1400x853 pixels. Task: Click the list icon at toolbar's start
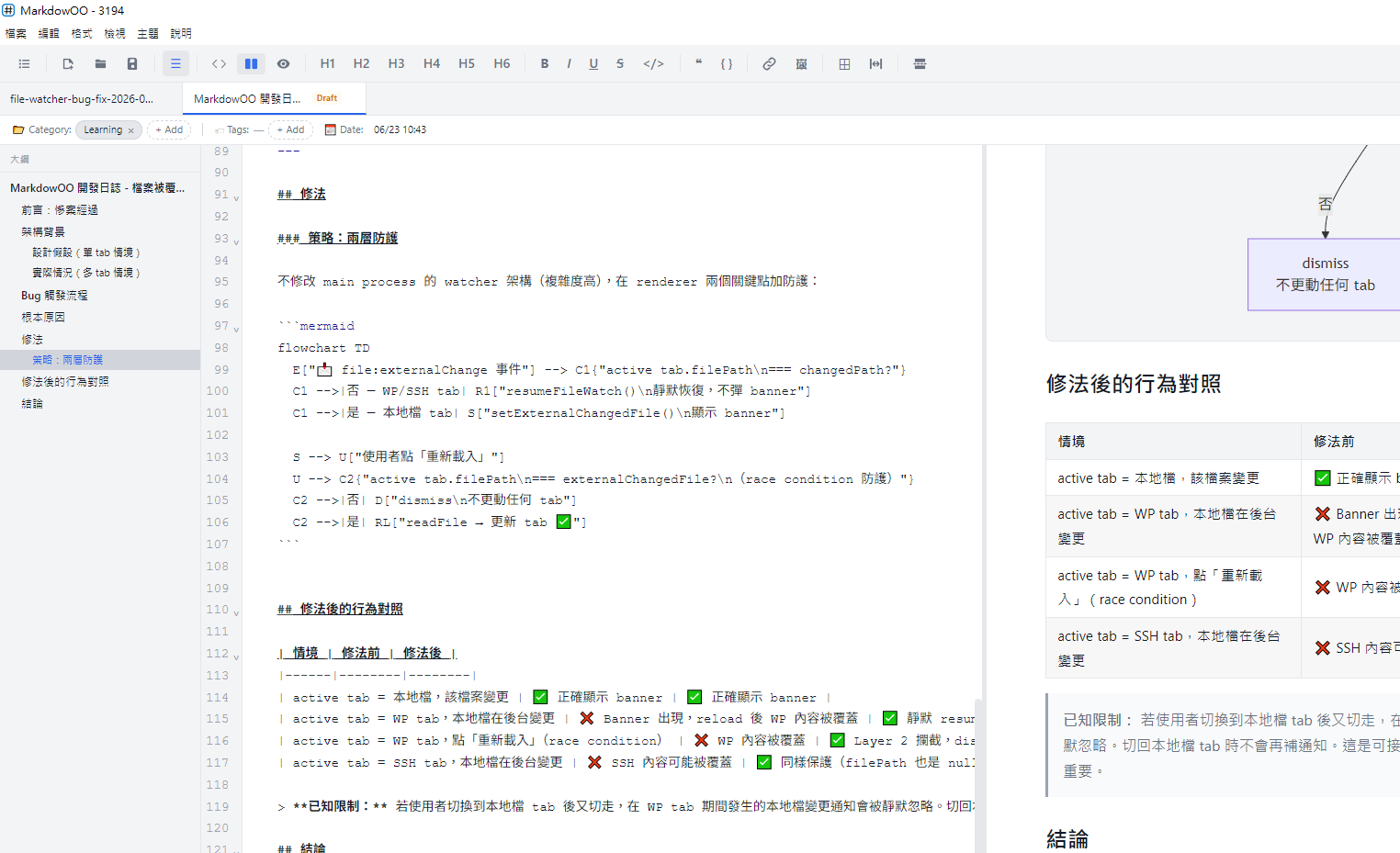pyautogui.click(x=25, y=64)
